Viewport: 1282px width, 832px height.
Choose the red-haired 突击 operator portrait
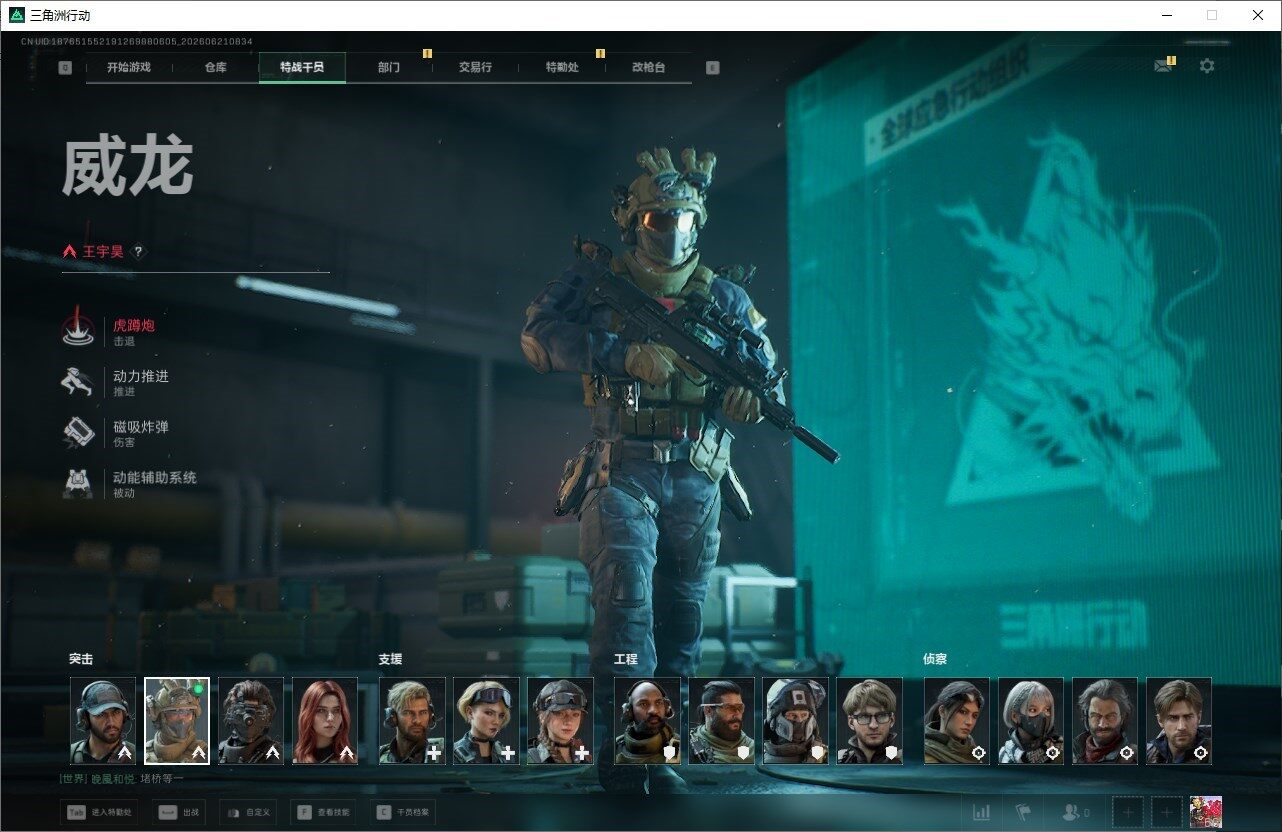click(x=325, y=721)
